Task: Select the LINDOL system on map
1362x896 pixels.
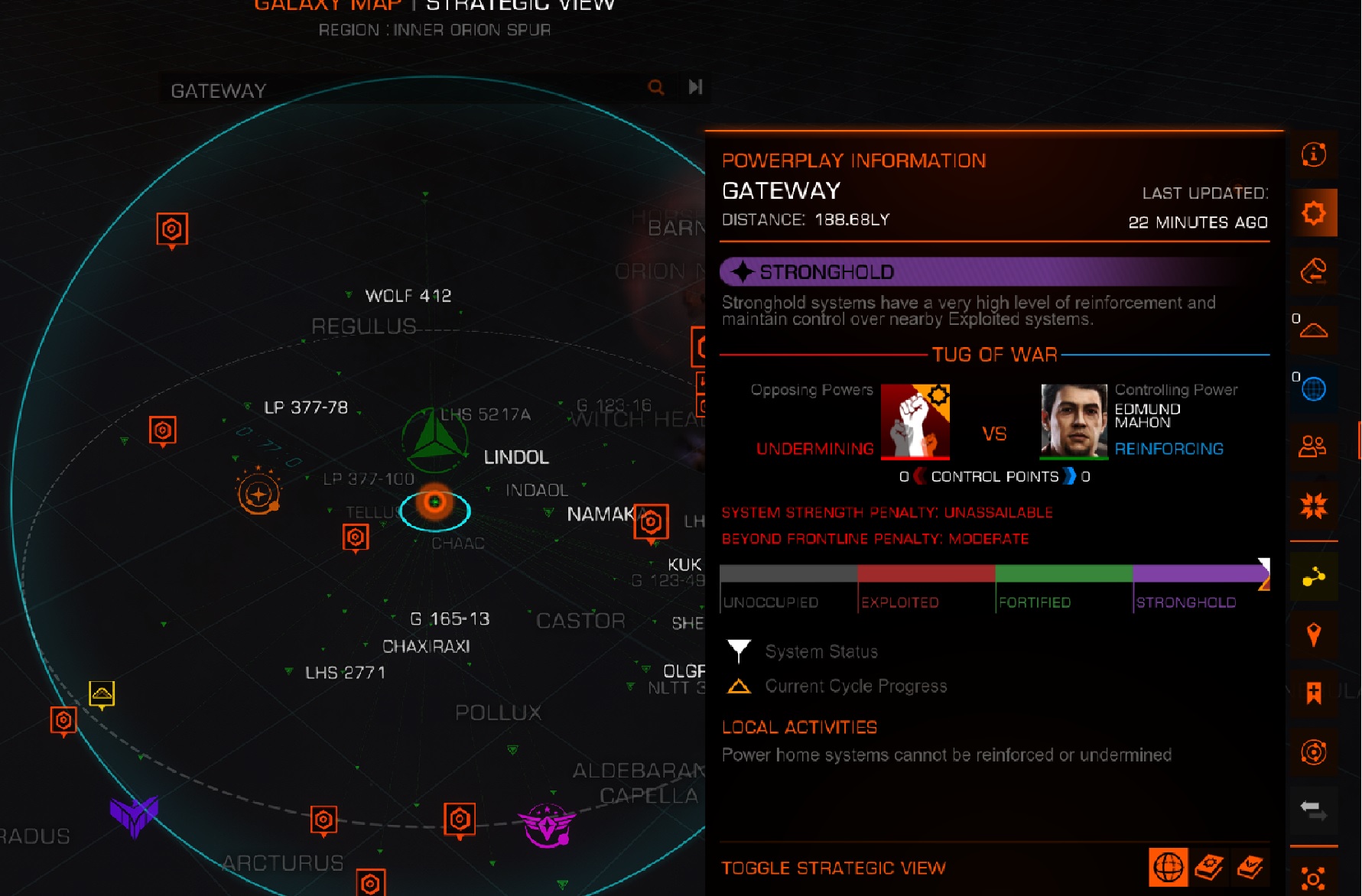Action: [x=516, y=457]
